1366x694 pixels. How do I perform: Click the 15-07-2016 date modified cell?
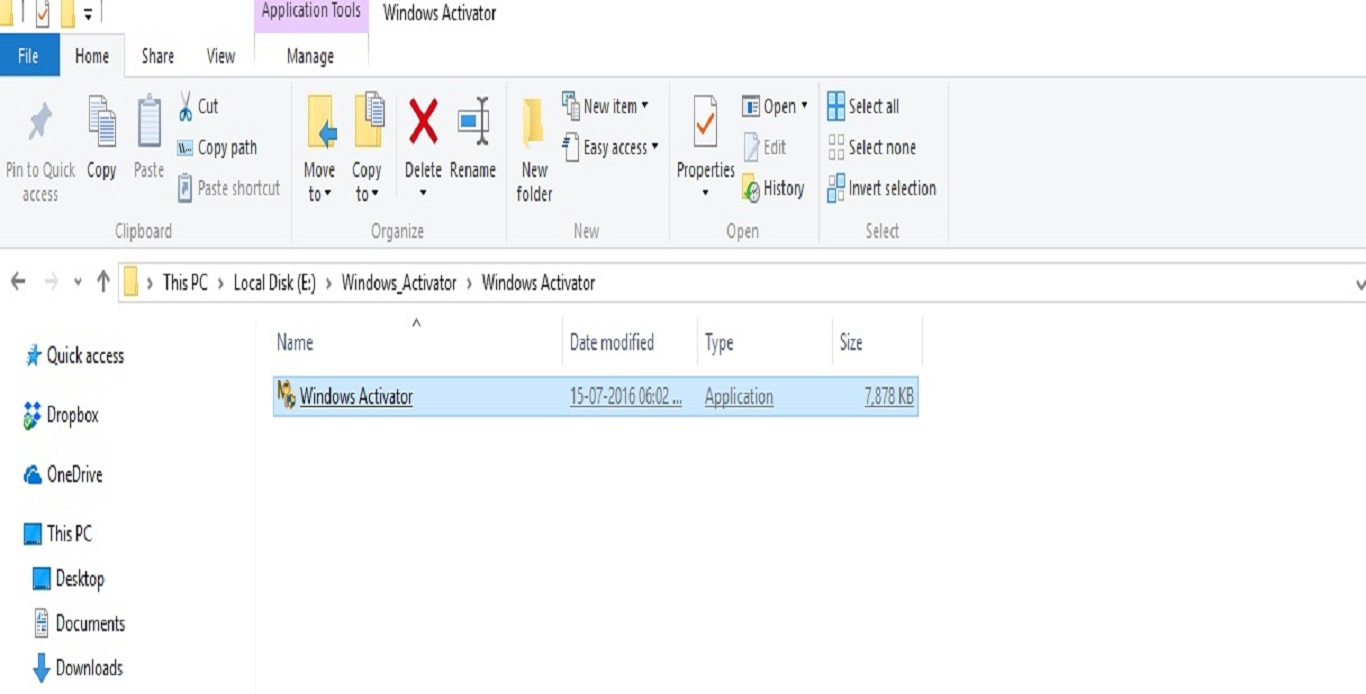(626, 397)
